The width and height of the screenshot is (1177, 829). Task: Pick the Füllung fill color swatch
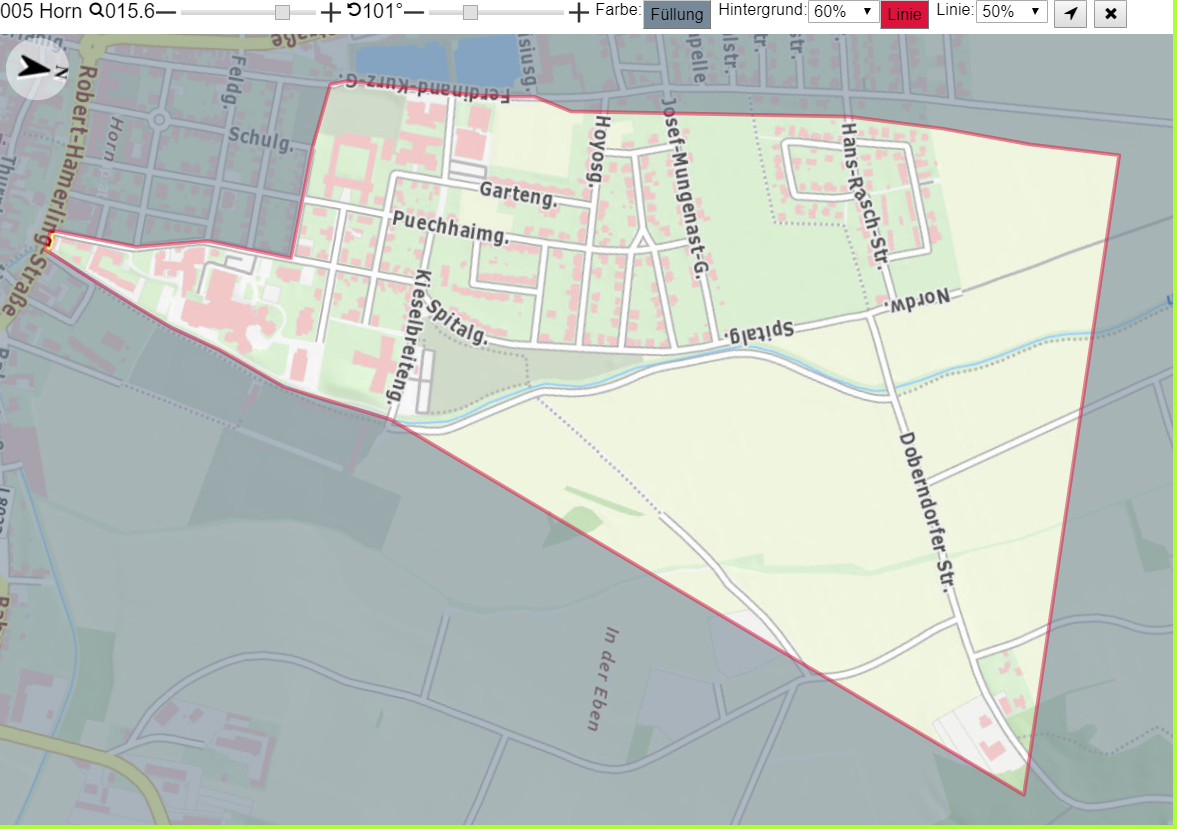click(677, 14)
